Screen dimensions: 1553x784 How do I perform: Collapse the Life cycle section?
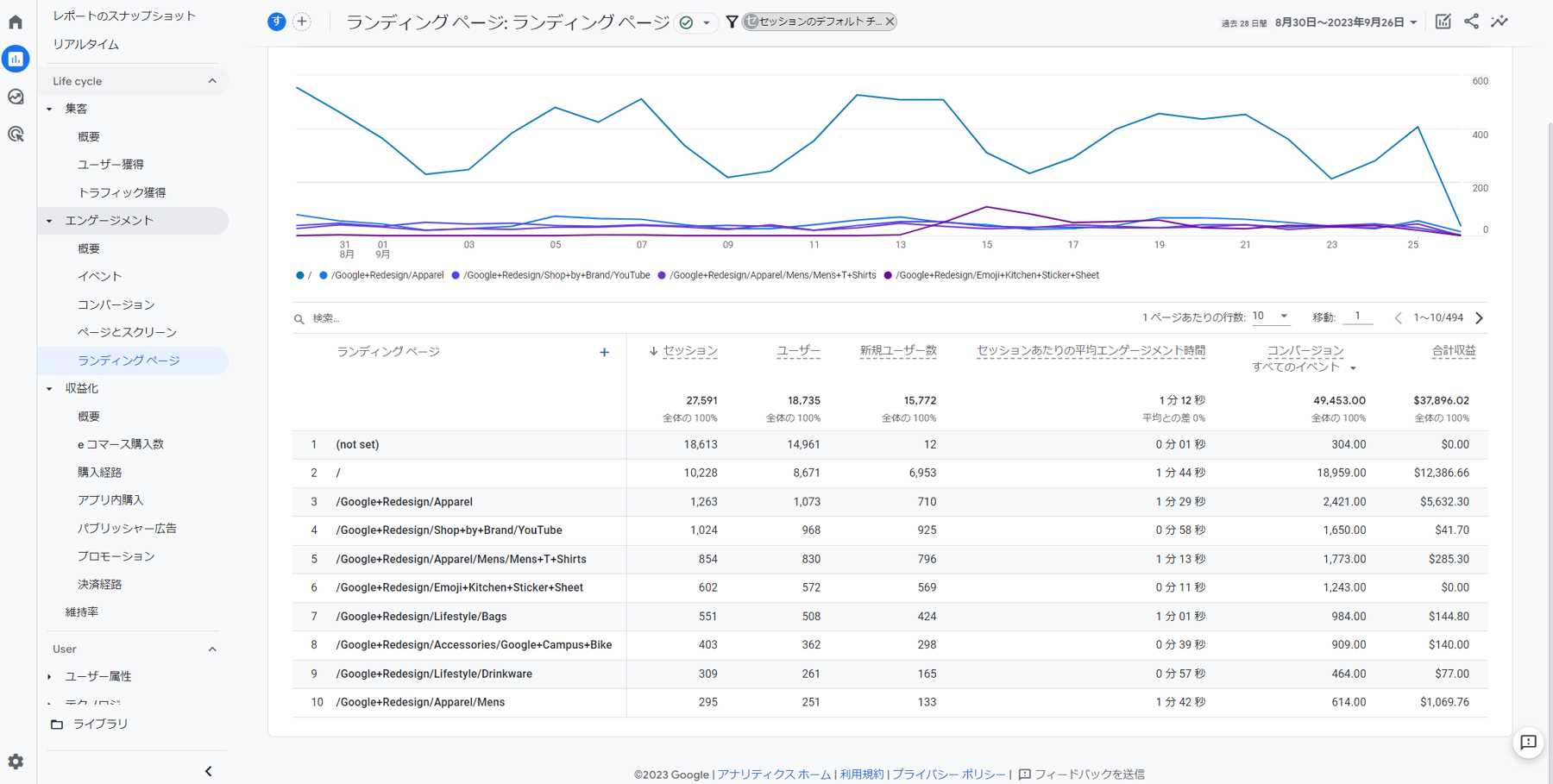click(212, 81)
